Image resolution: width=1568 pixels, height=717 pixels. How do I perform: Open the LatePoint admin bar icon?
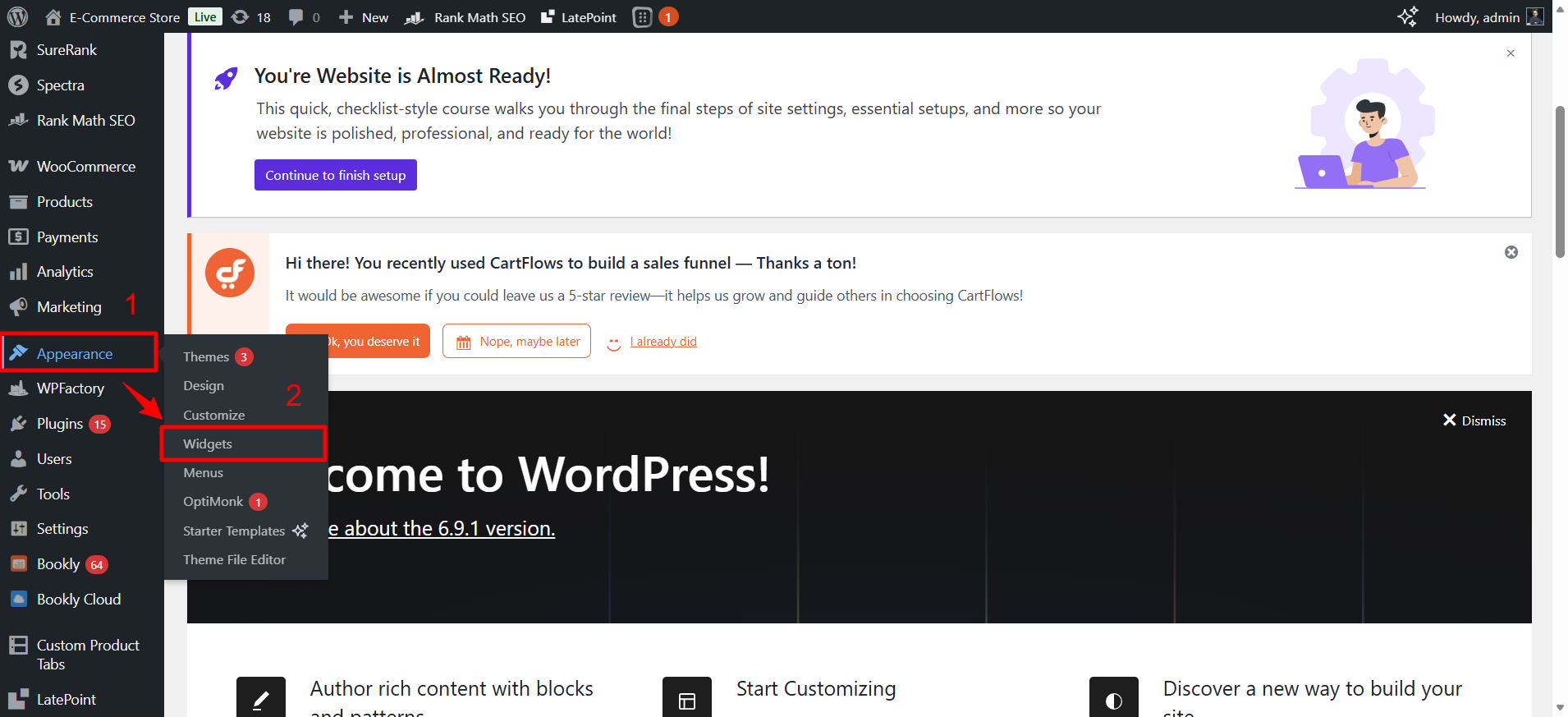[x=548, y=16]
